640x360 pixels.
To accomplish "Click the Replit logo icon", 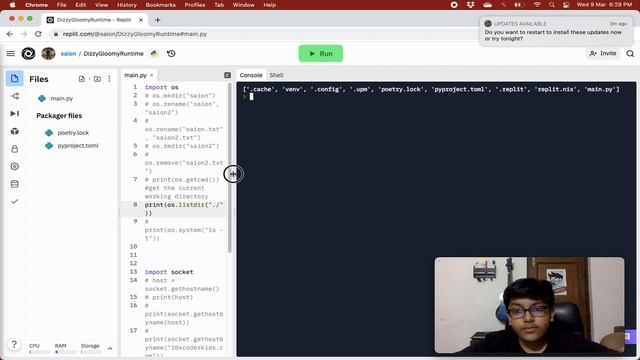I will [x=28, y=53].
